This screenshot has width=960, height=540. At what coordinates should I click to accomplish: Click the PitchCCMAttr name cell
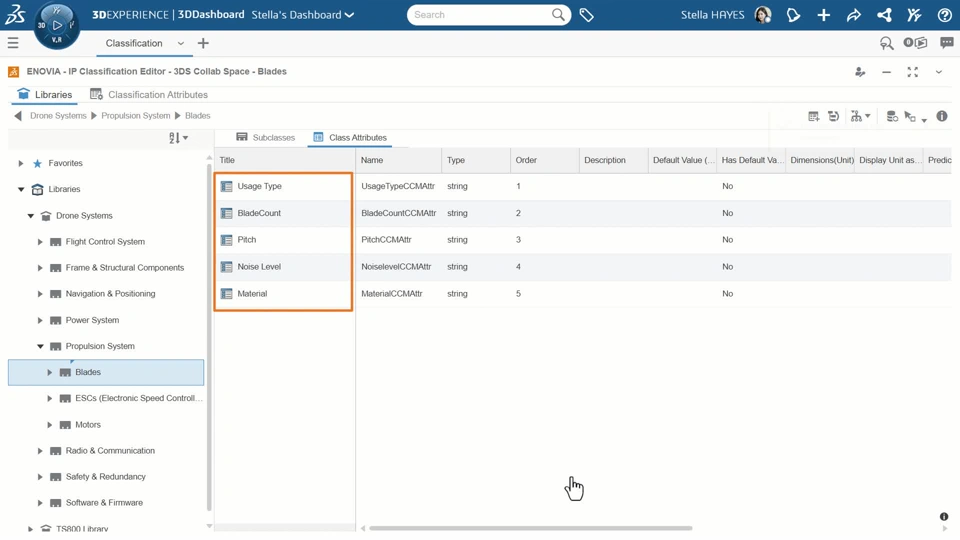coord(386,240)
